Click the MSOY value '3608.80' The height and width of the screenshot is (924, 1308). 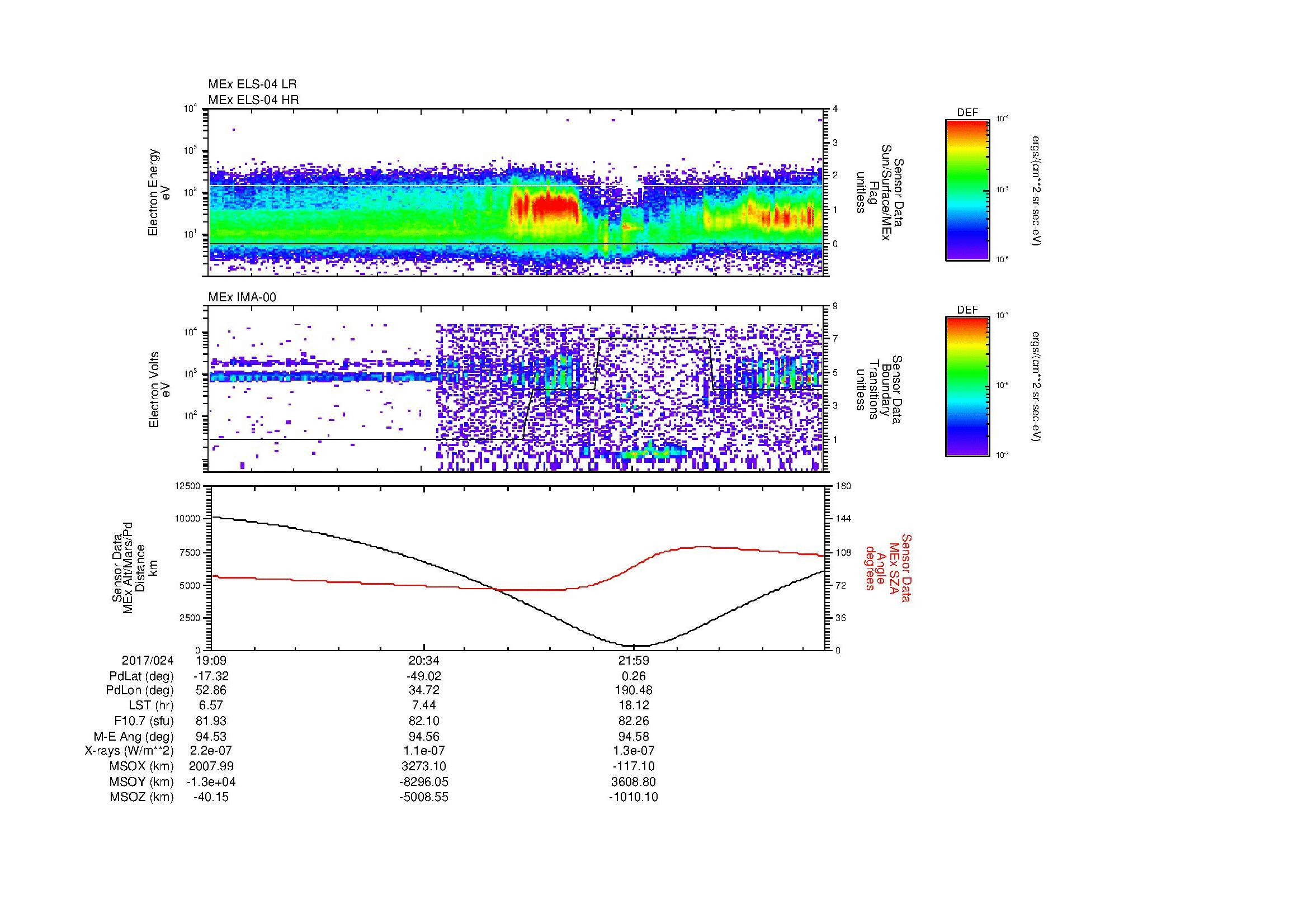point(634,781)
